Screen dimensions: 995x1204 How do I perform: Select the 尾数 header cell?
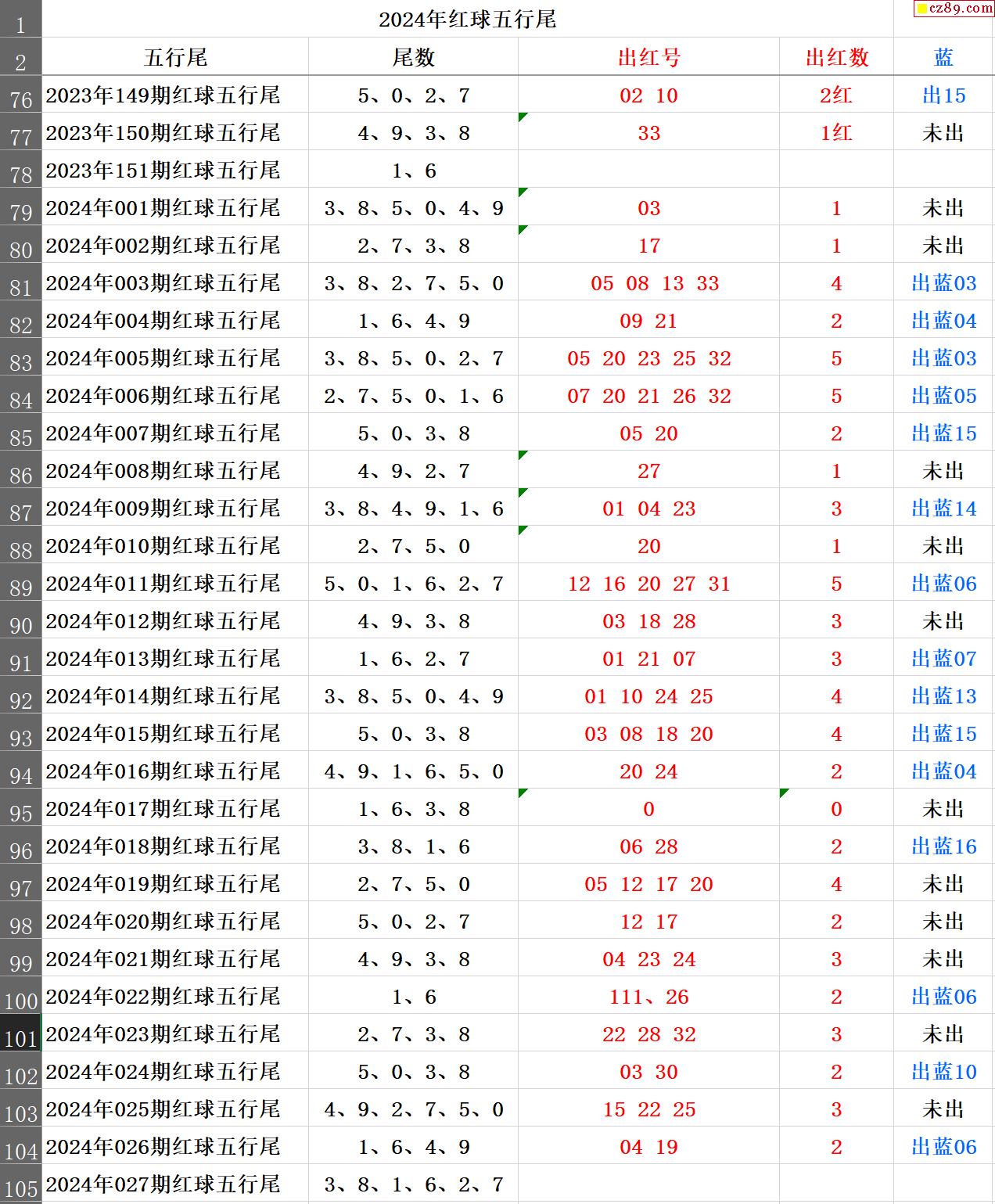coord(413,57)
